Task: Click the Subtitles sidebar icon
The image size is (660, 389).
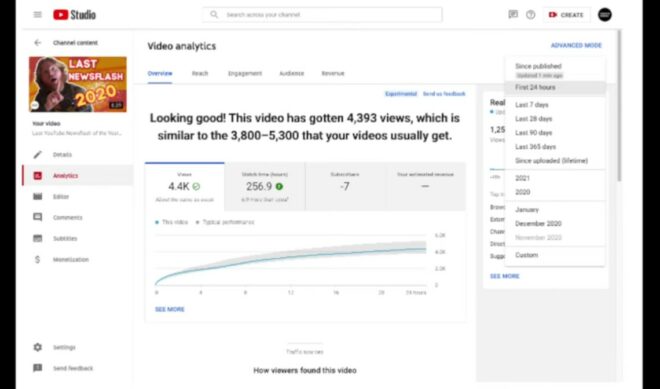Action: tap(37, 238)
